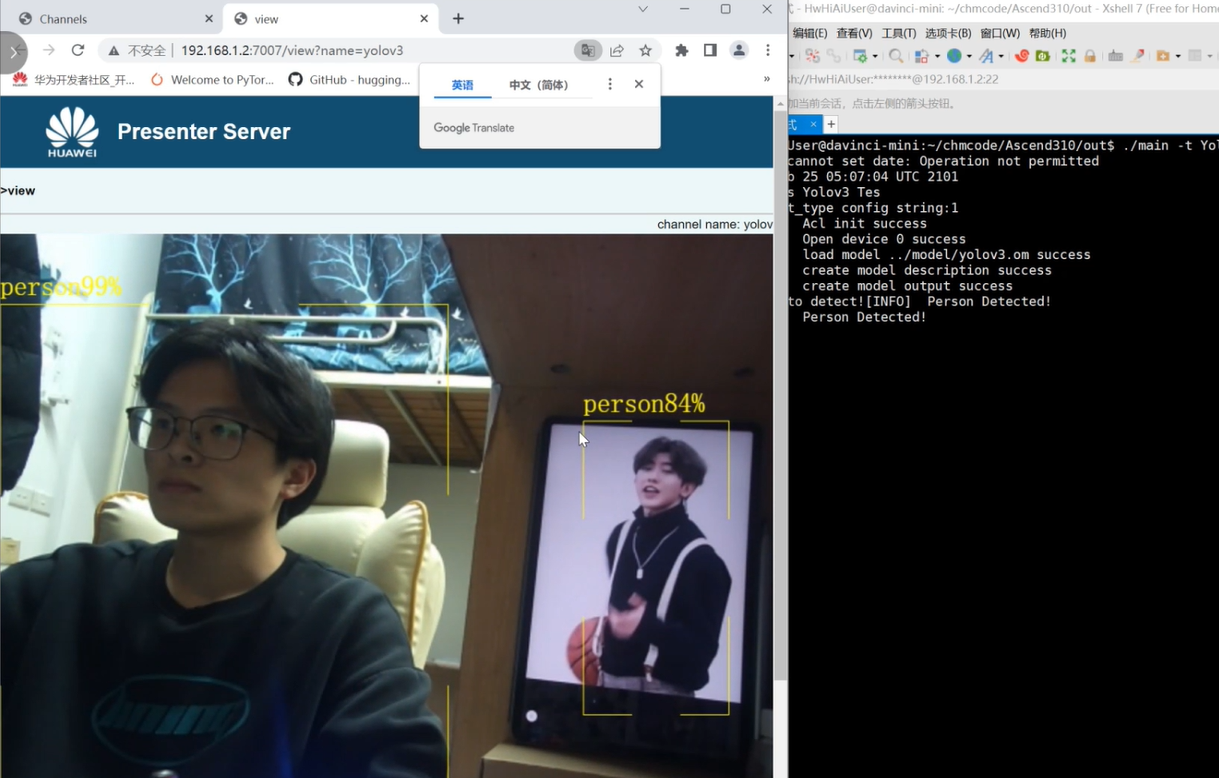
Task: Close the view tab
Action: pos(424,19)
